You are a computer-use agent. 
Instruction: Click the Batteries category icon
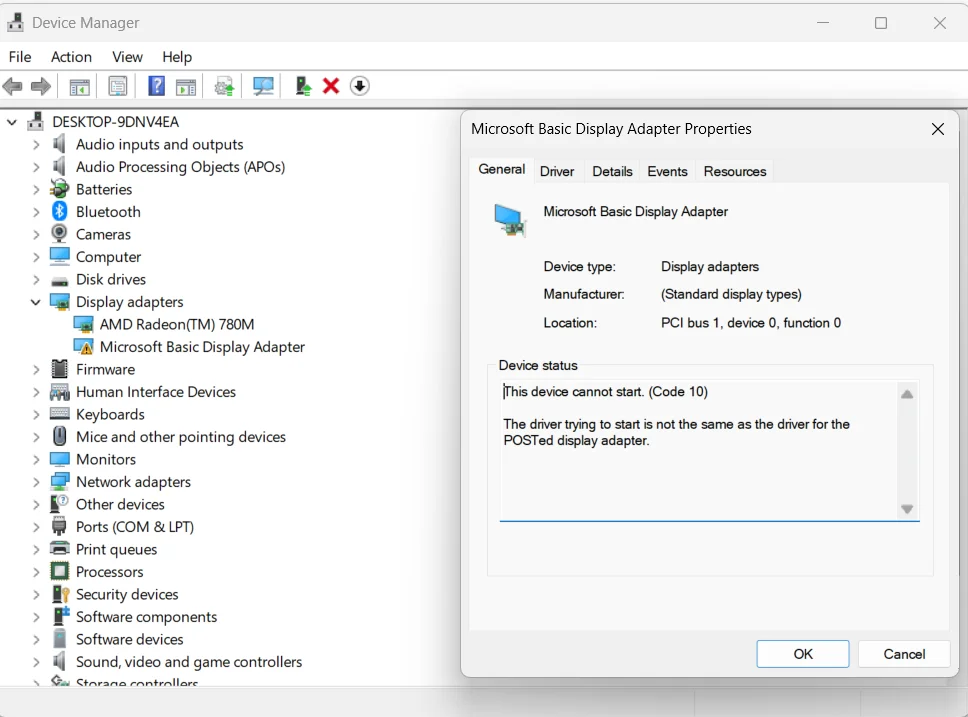click(59, 188)
